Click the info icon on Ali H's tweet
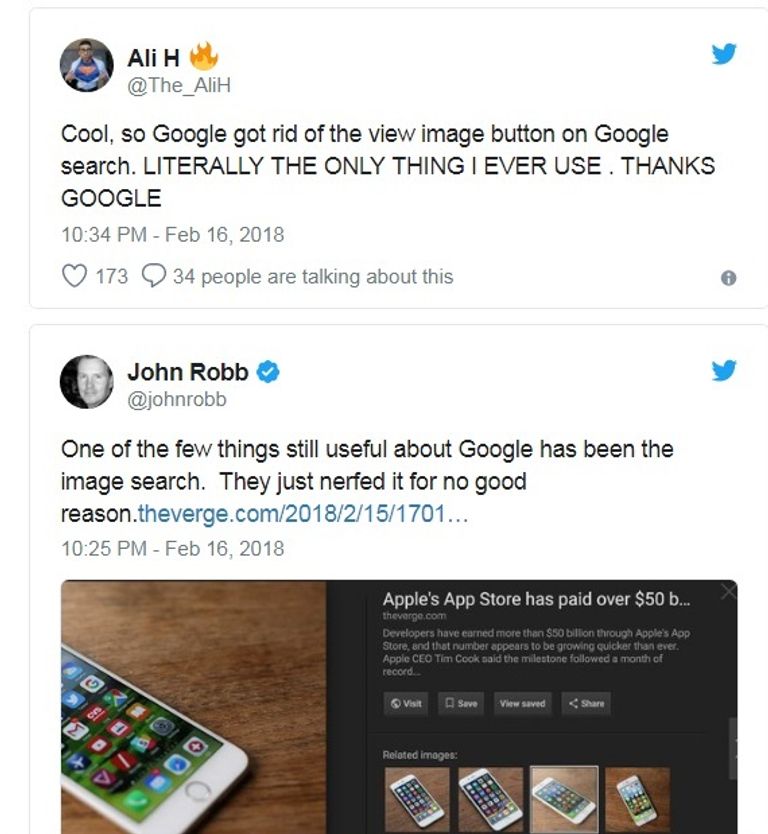Screen dimensions: 768x834 [x=728, y=278]
